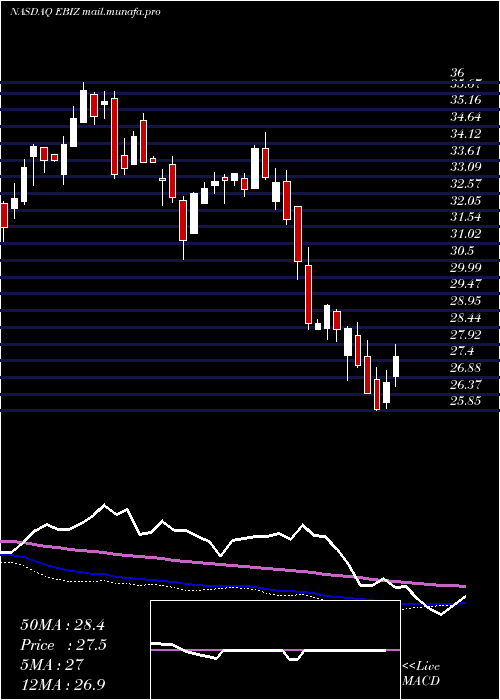Click the 29.99 price axis label

466,267
